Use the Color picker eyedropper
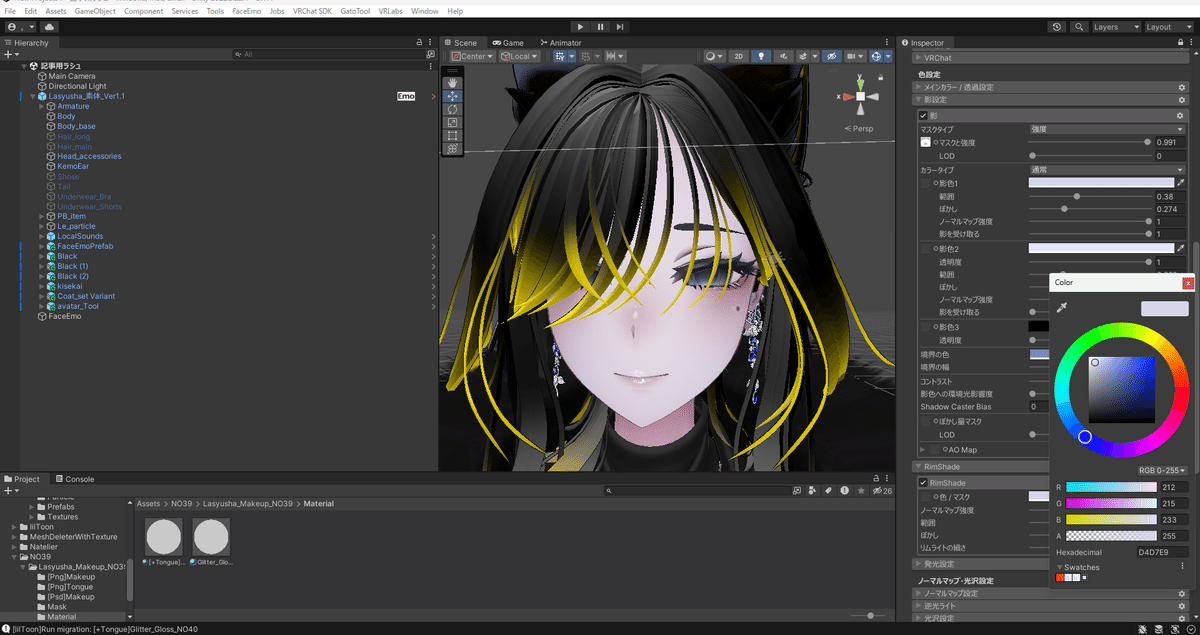Image resolution: width=1200 pixels, height=635 pixels. tap(1063, 308)
